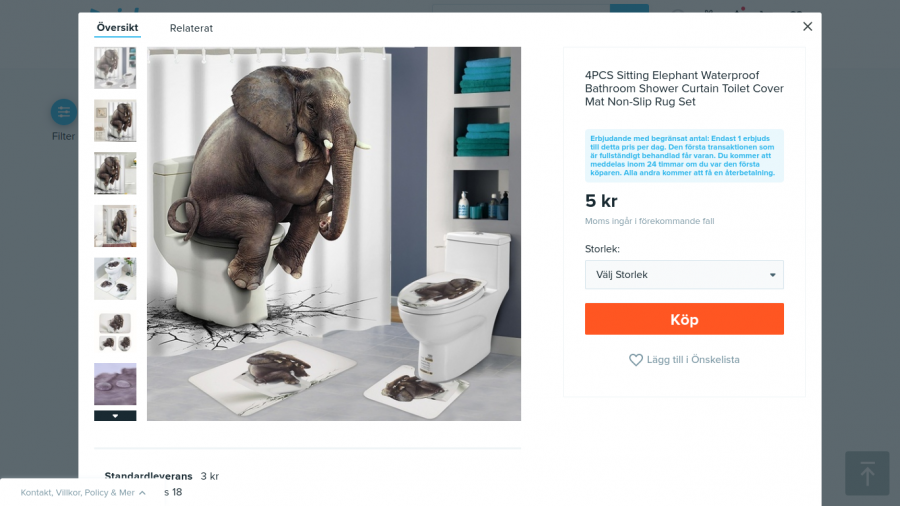Switch to the Relaterat tab
This screenshot has height=506, width=900.
point(191,28)
